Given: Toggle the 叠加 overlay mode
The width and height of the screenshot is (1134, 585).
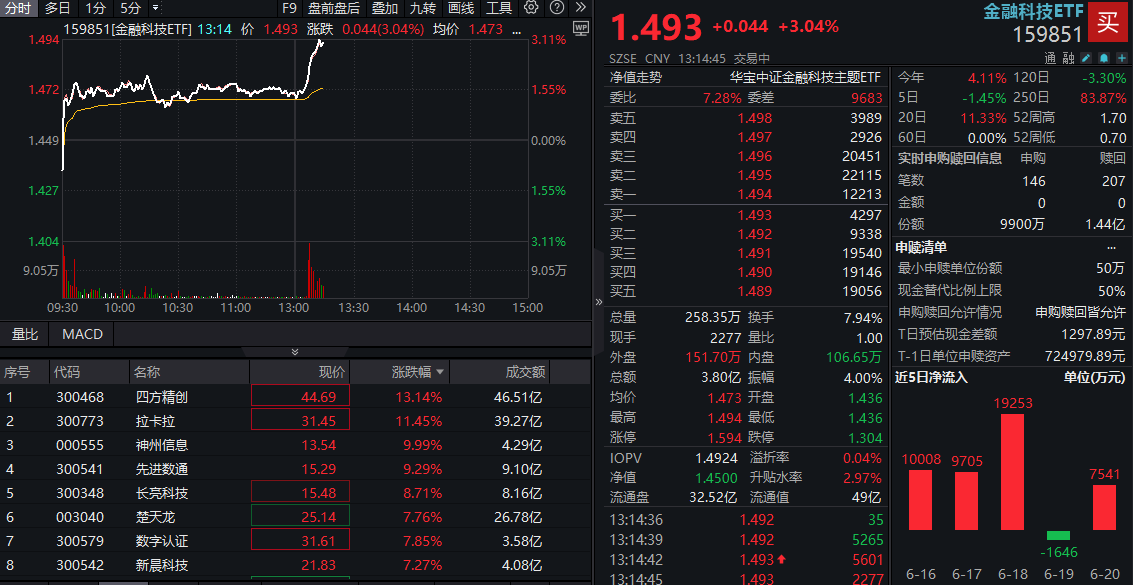Looking at the screenshot, I should pyautogui.click(x=386, y=9).
